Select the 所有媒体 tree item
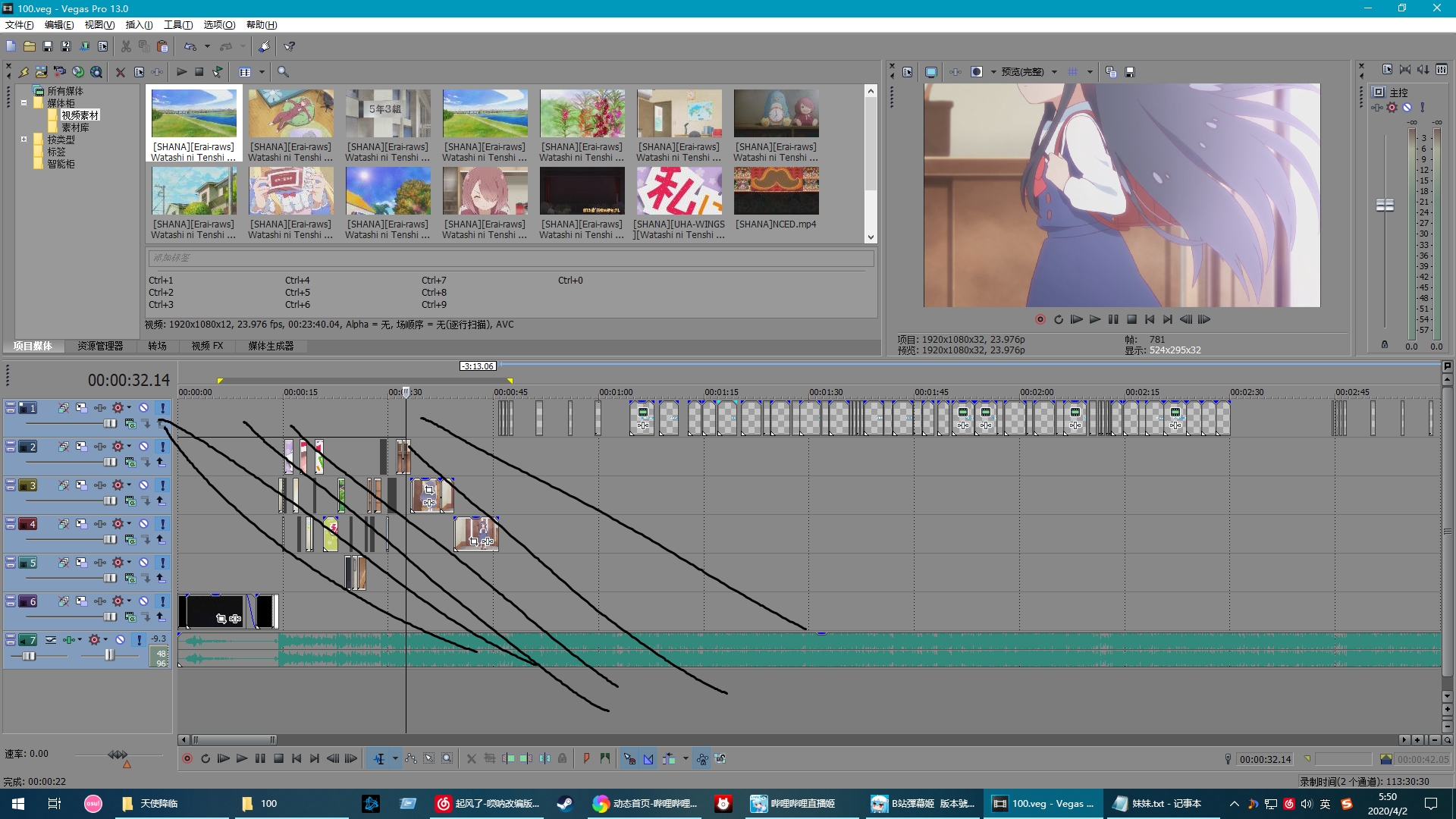Viewport: 1456px width, 819px height. (x=65, y=91)
